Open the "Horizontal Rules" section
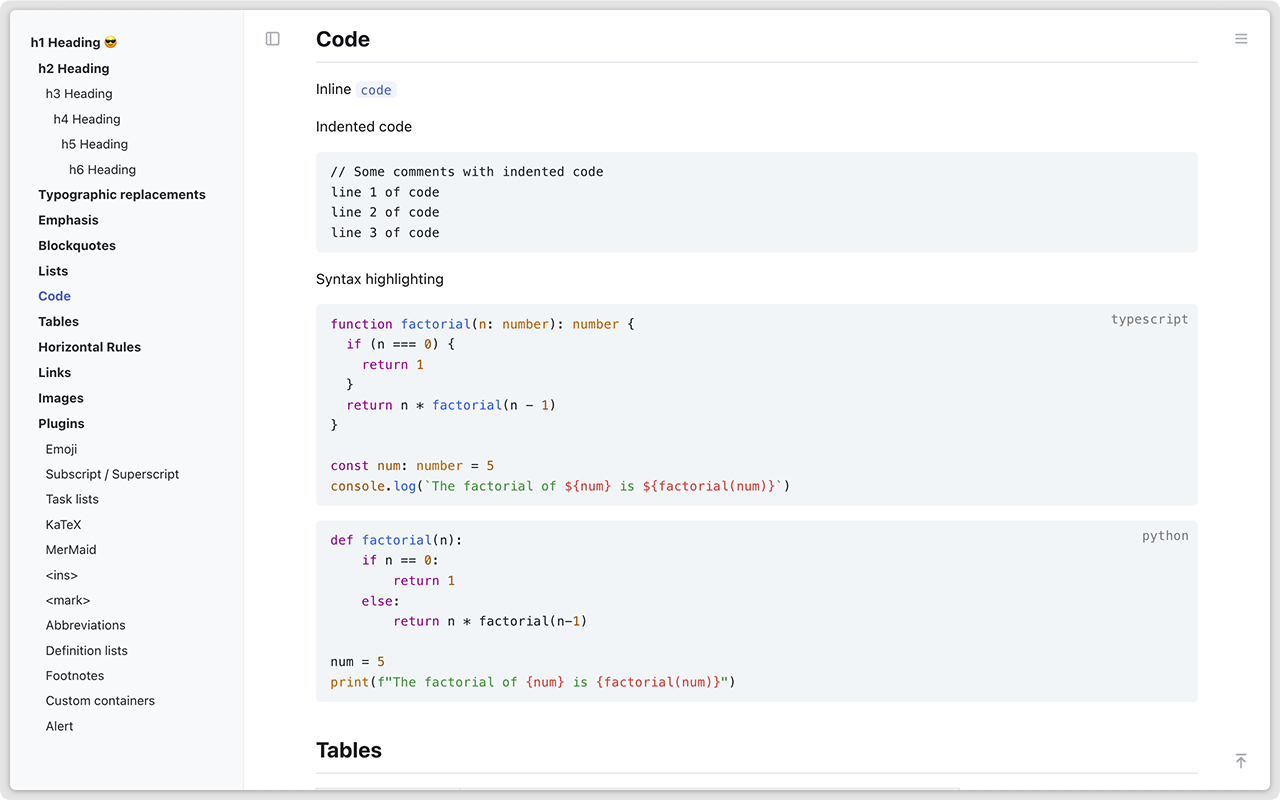This screenshot has width=1280, height=800. [89, 346]
